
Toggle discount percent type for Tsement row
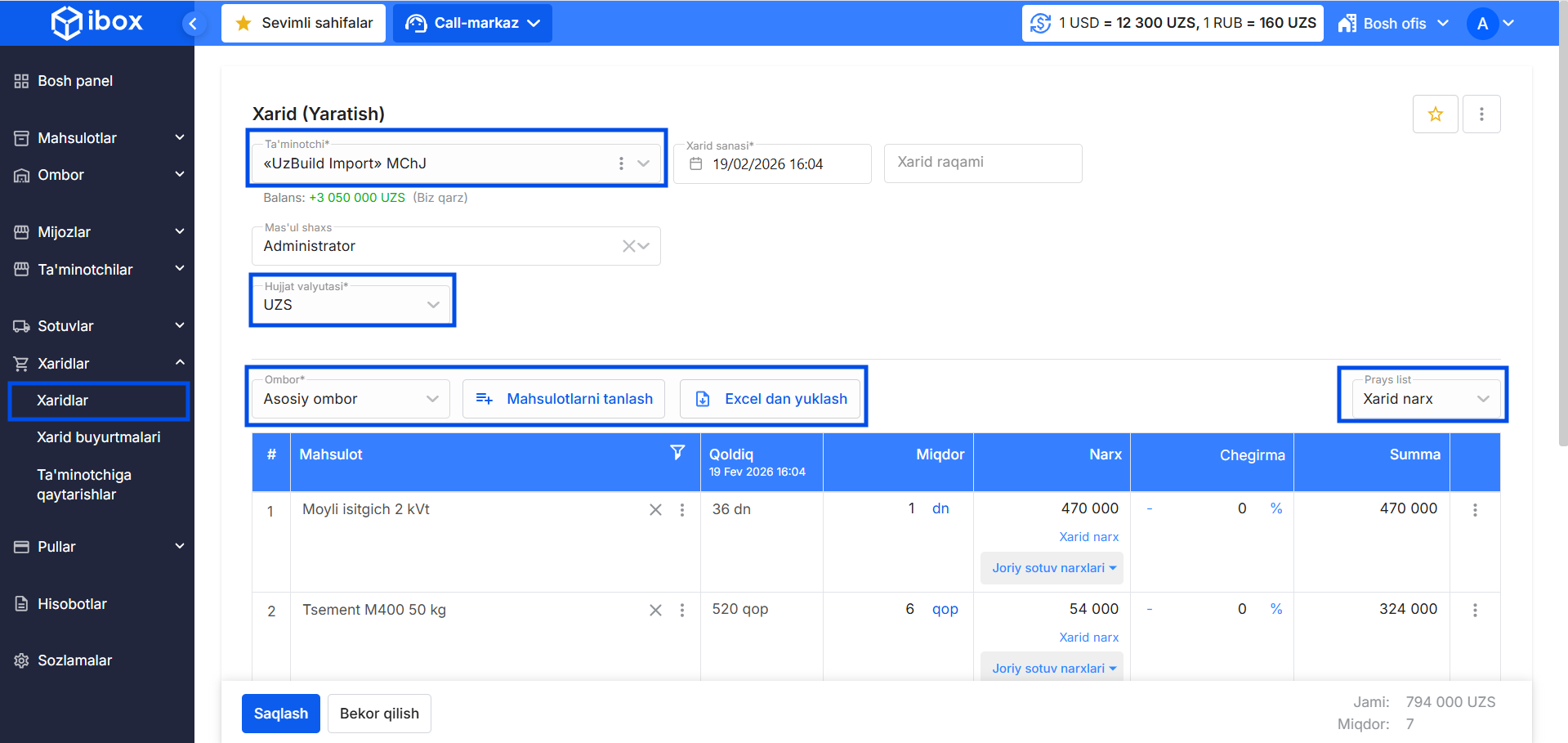pos(1275,609)
